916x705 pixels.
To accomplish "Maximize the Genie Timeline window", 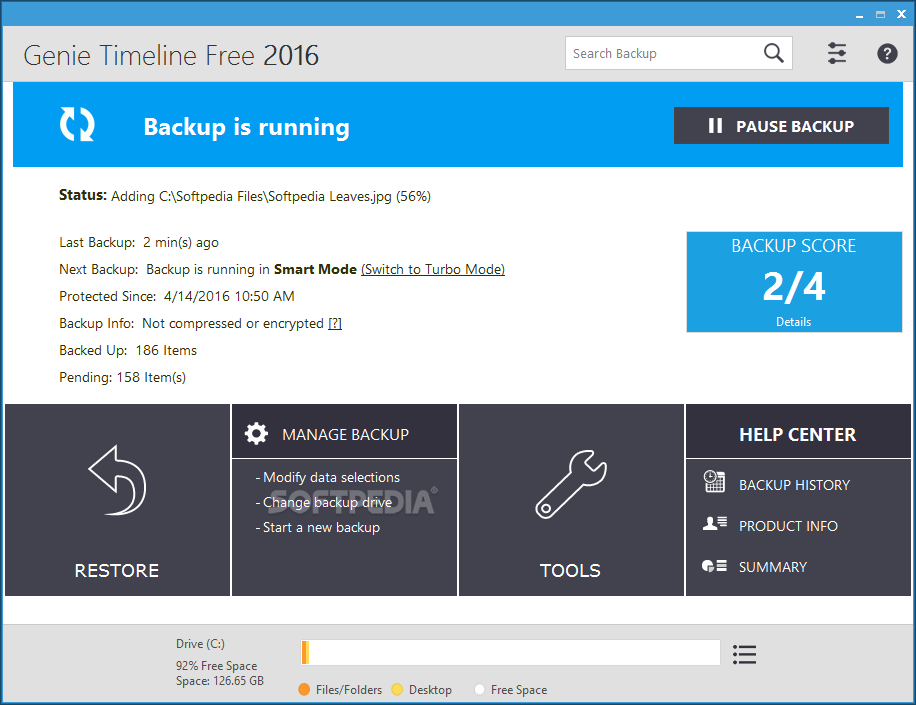I will 880,15.
